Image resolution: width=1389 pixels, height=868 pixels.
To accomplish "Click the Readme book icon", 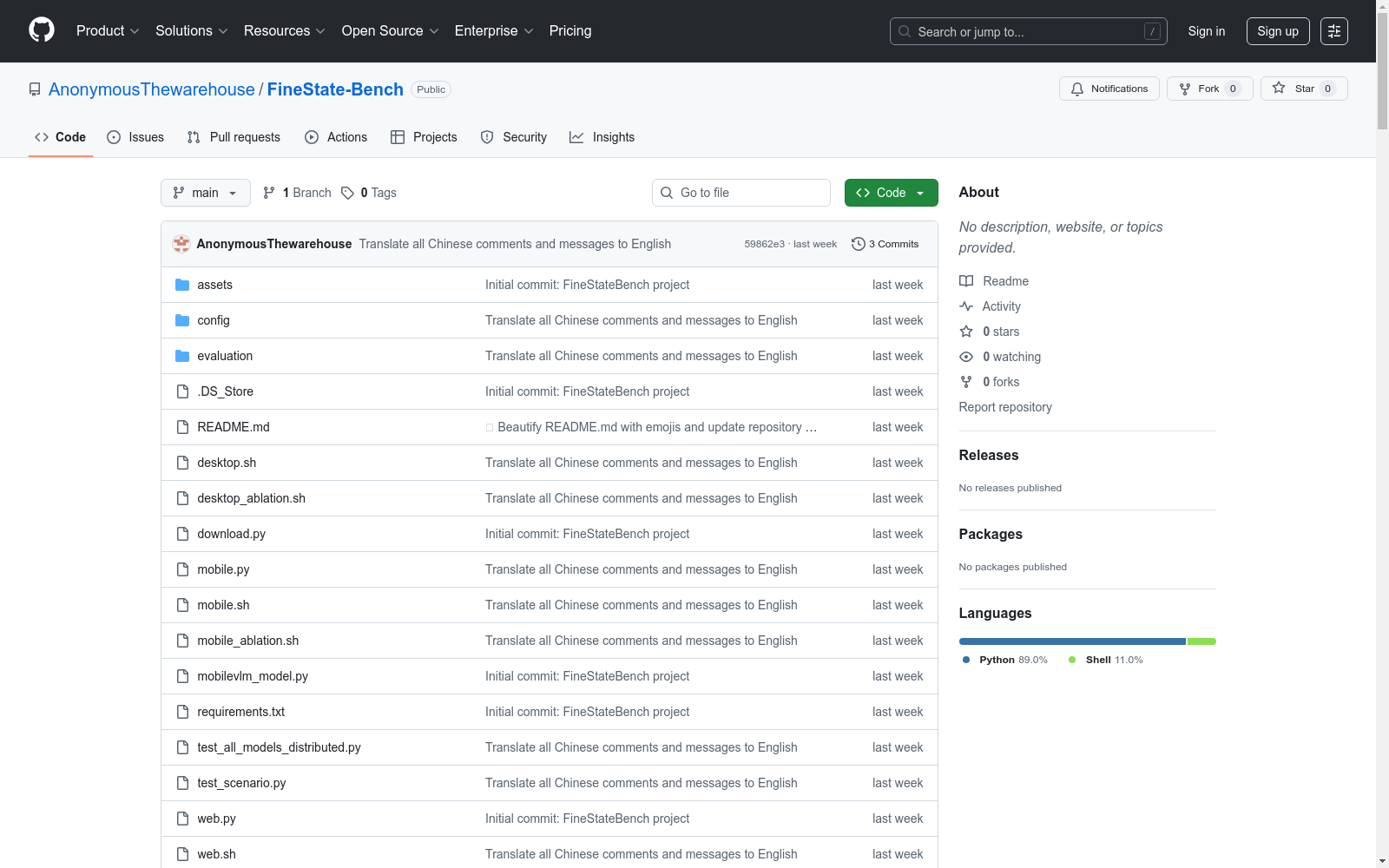I will click(x=966, y=281).
